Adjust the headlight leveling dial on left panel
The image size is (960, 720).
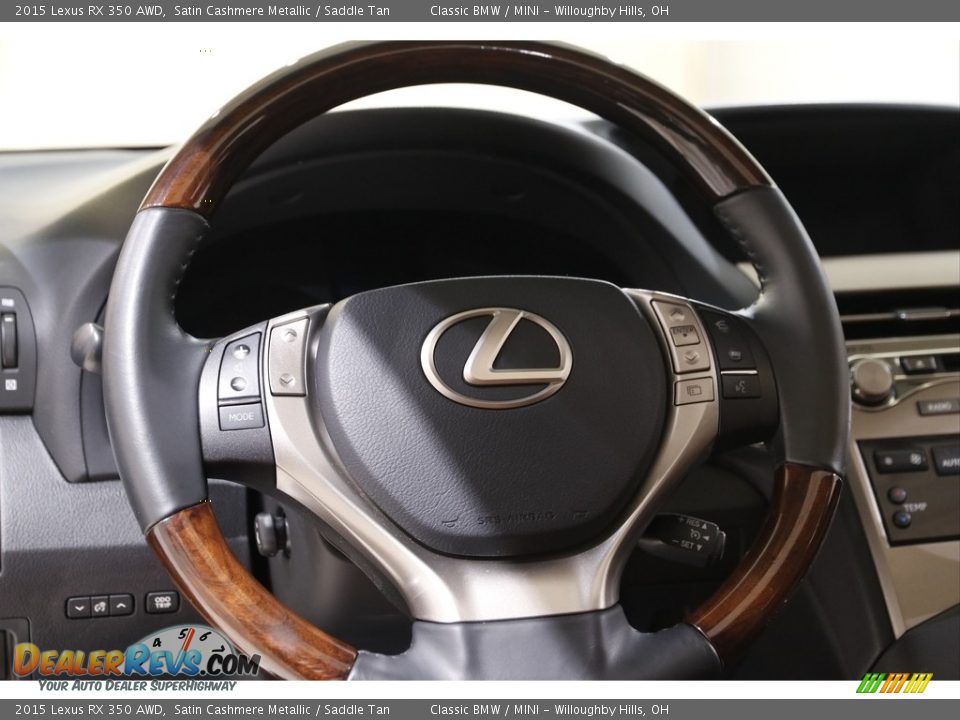click(9, 340)
